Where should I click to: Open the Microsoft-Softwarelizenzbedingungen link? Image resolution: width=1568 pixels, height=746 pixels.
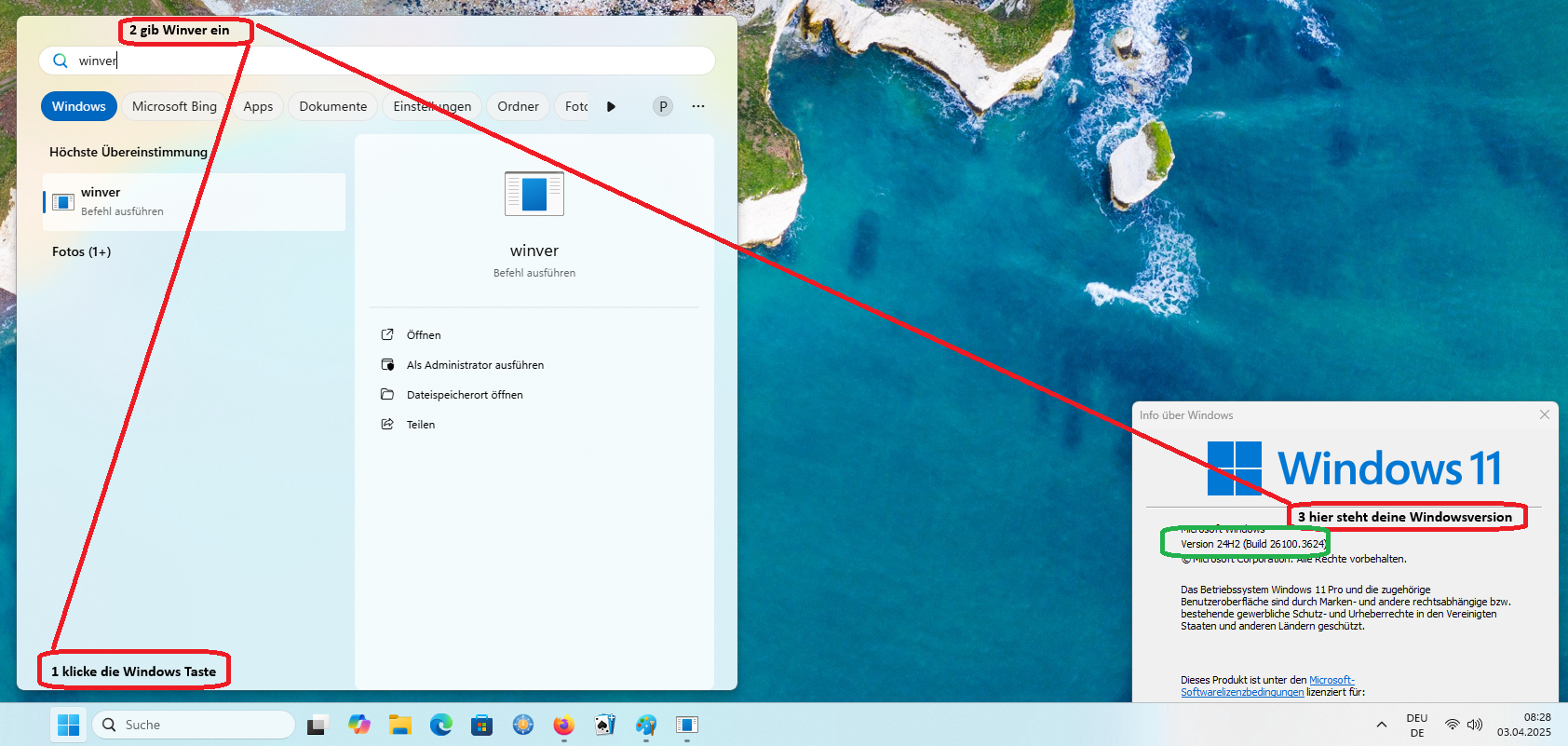[1268, 686]
